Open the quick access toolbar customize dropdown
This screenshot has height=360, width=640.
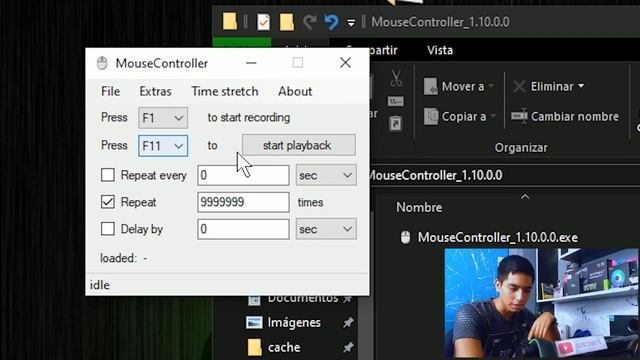[x=351, y=22]
